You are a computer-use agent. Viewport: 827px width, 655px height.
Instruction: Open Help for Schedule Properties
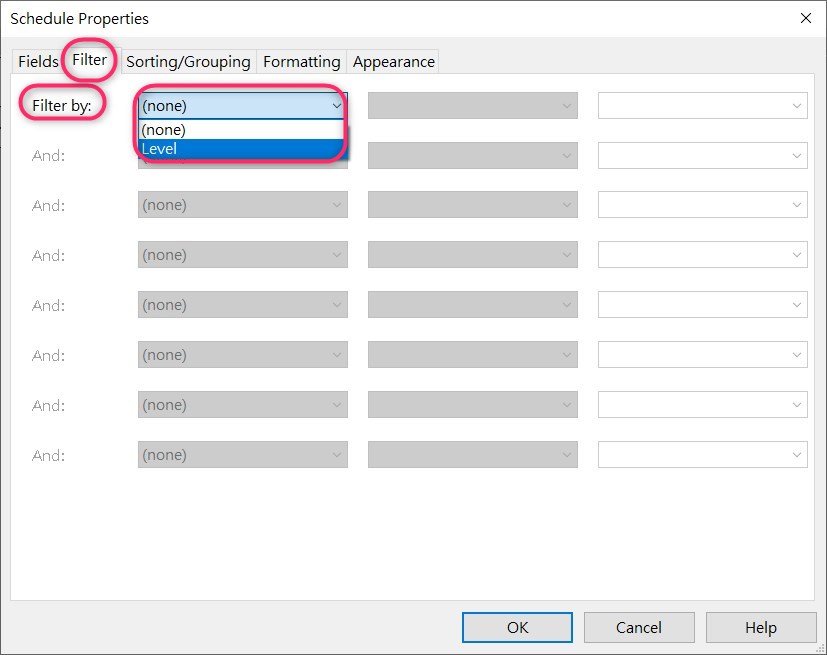pos(760,627)
